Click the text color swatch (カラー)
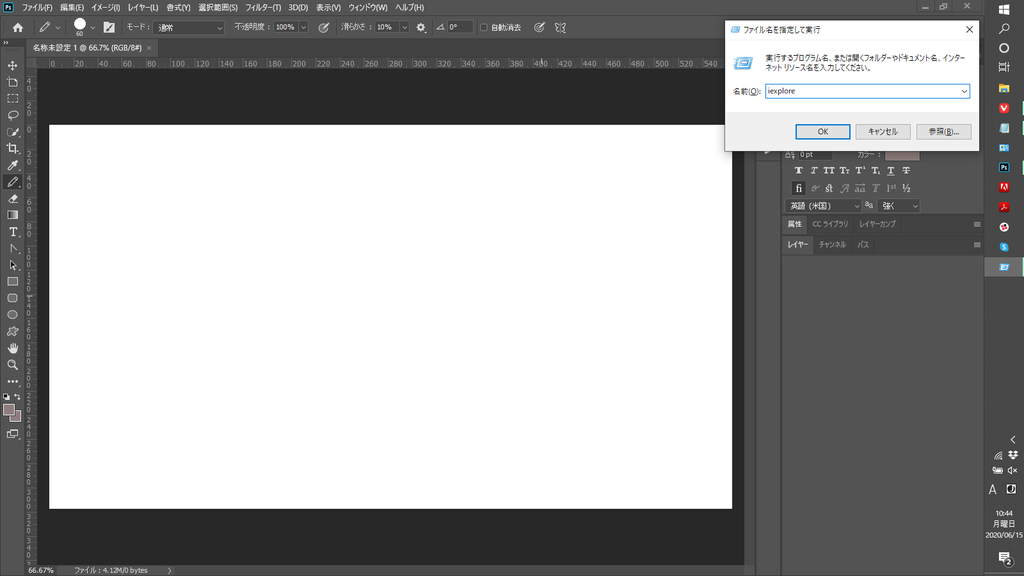1024x576 pixels. point(902,154)
